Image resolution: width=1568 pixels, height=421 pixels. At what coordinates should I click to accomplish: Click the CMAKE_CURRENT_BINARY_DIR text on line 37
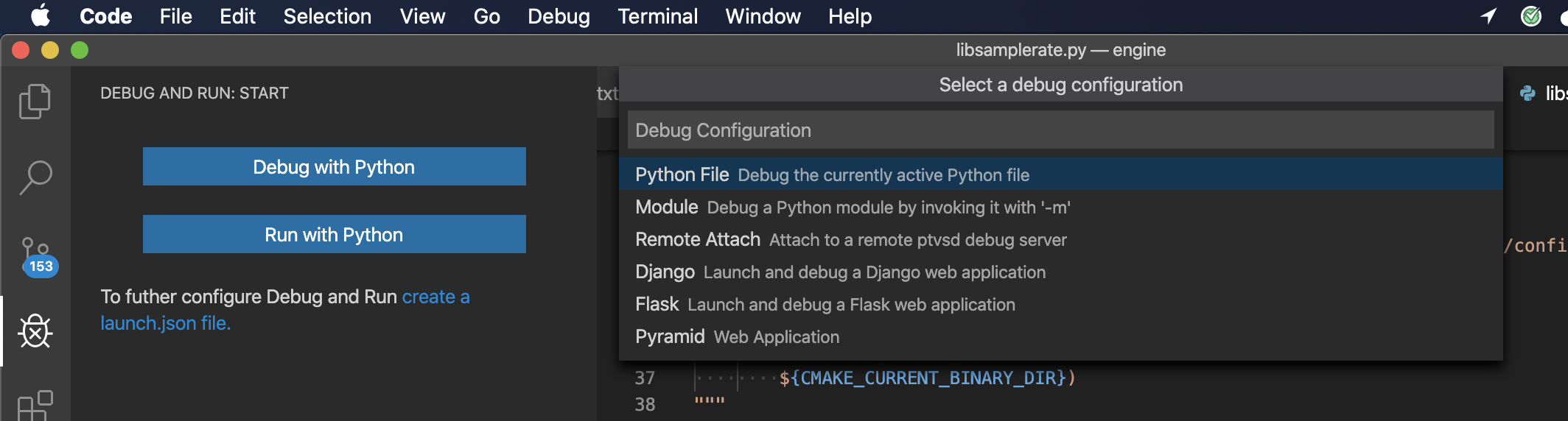928,378
